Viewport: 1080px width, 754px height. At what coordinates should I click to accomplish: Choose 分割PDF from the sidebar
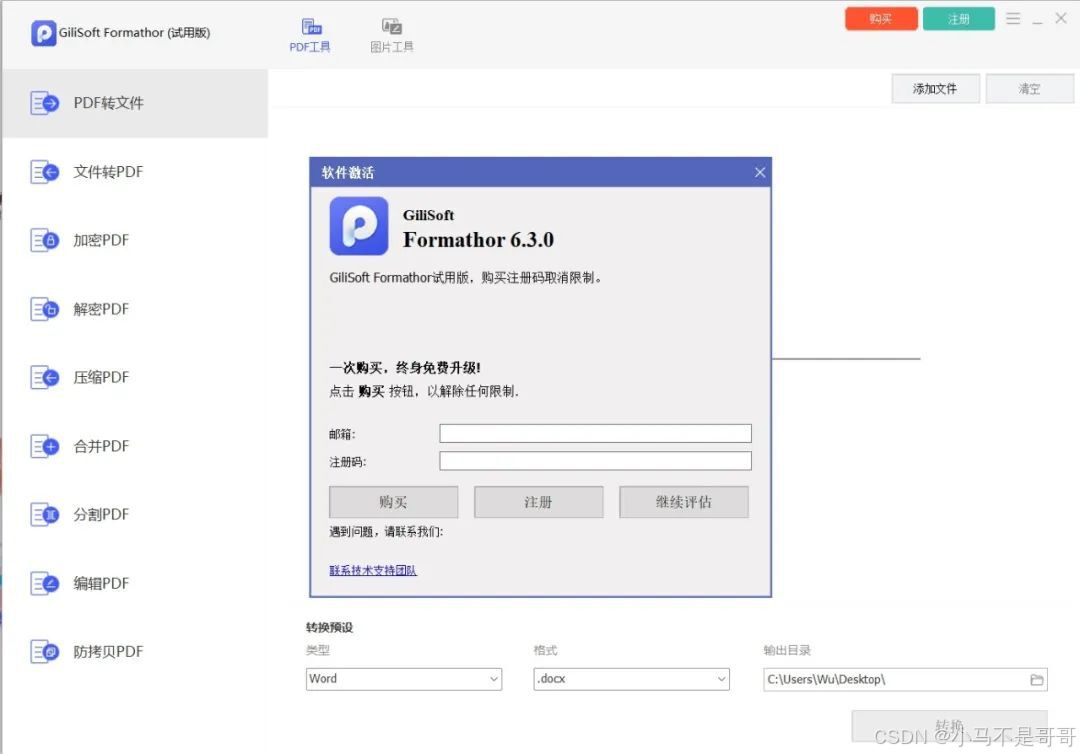point(135,514)
